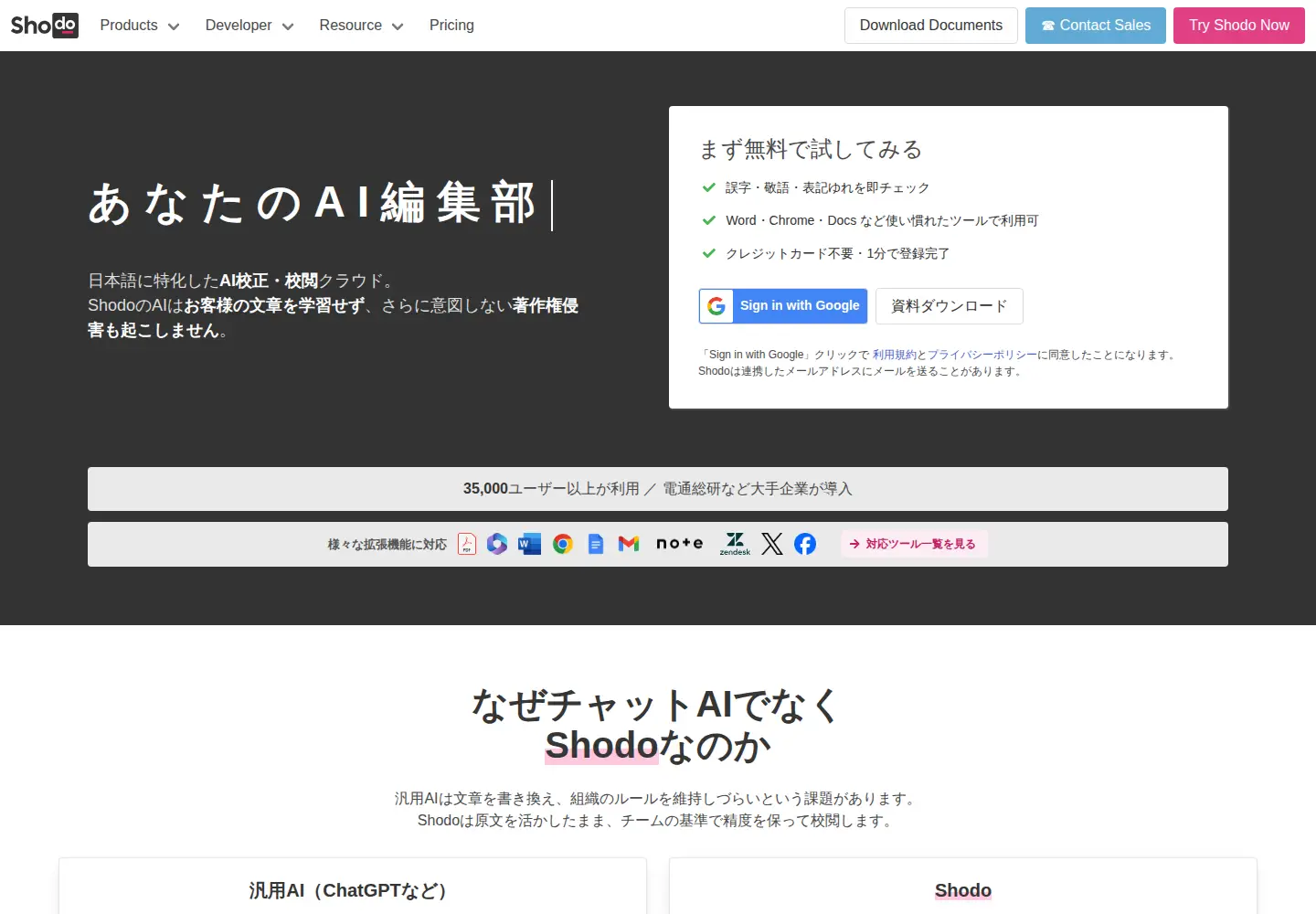Sign in with Google

pyautogui.click(x=783, y=306)
